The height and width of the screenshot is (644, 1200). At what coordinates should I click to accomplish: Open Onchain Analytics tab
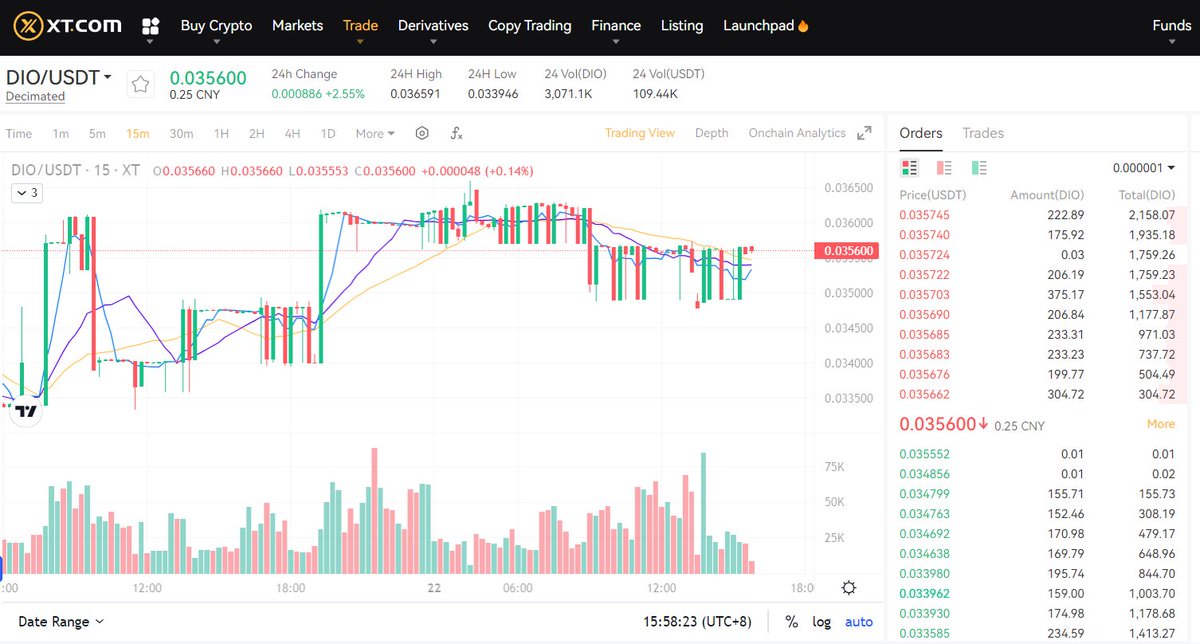pyautogui.click(x=797, y=133)
